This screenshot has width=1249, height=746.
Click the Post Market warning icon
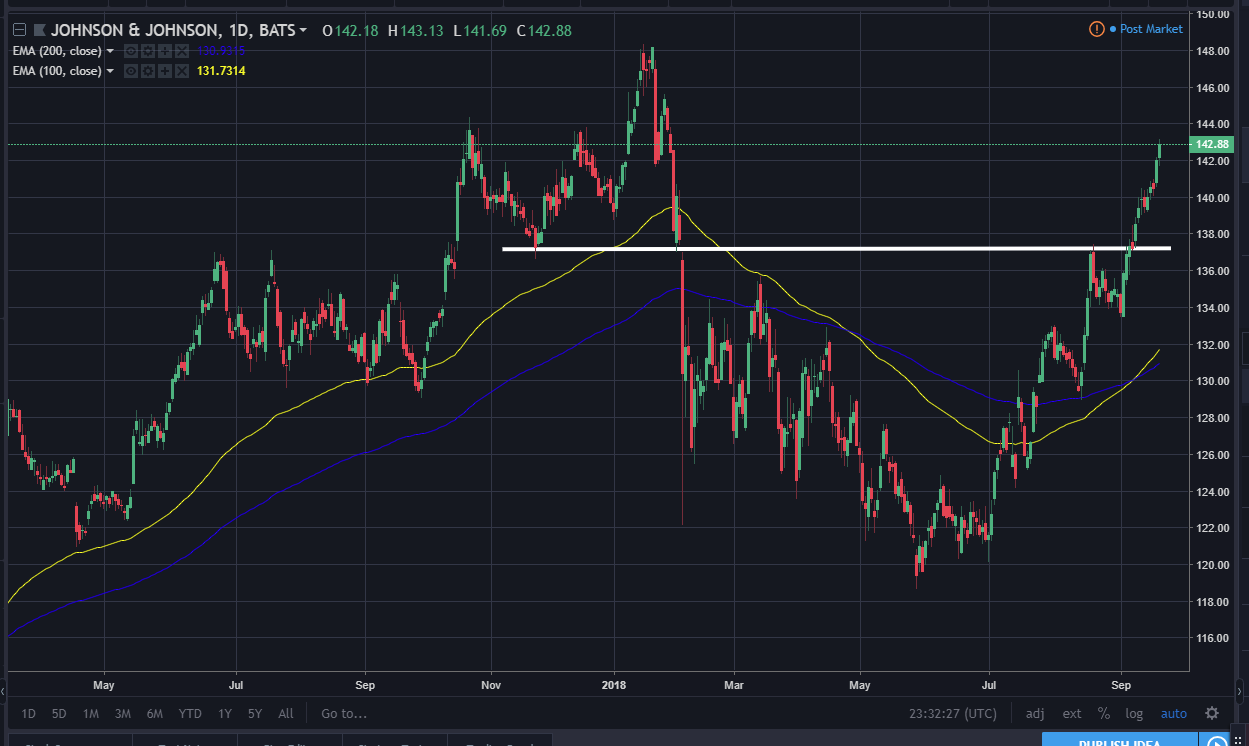[1097, 29]
